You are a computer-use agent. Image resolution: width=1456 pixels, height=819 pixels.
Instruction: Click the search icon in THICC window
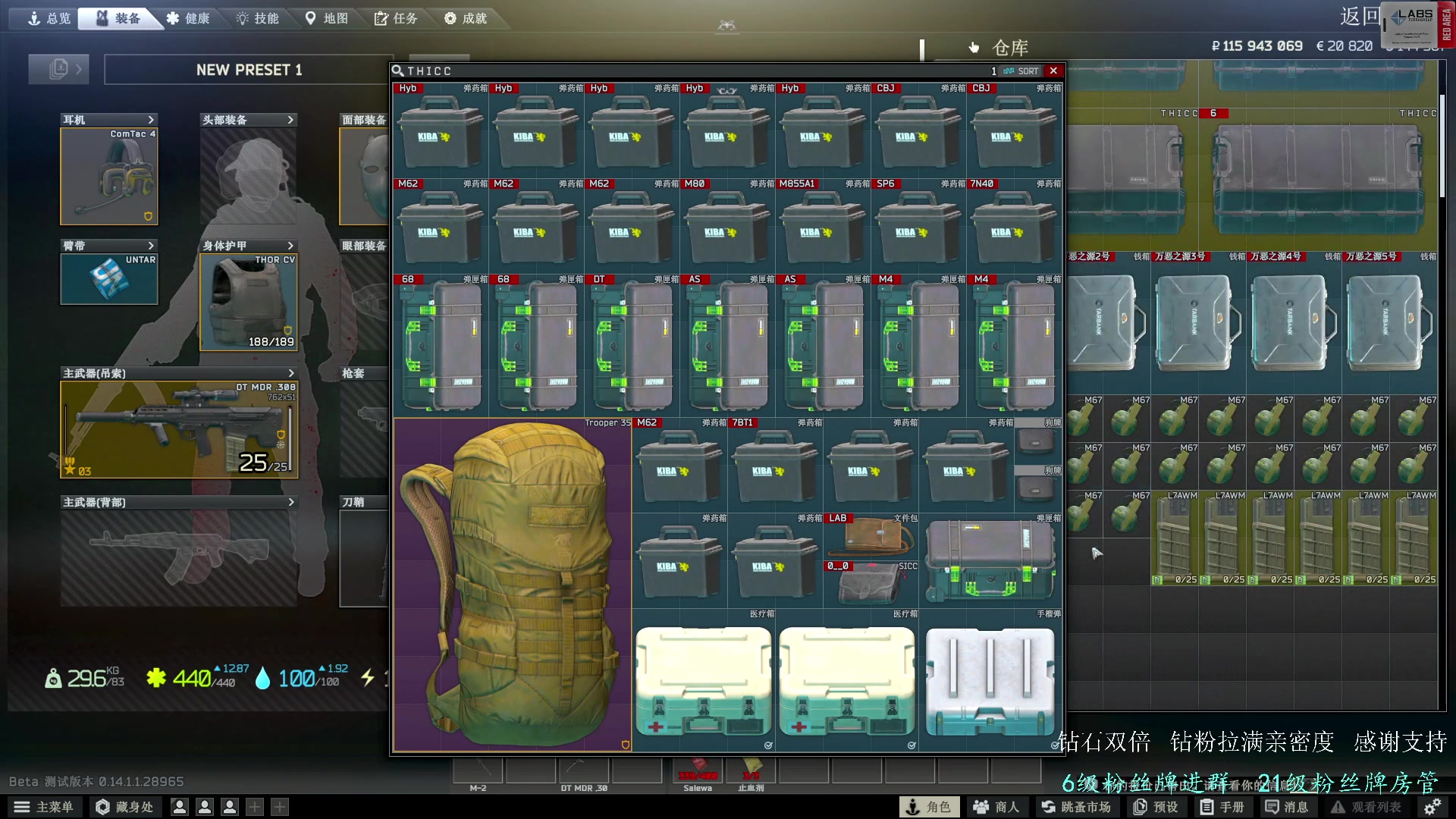[x=398, y=71]
